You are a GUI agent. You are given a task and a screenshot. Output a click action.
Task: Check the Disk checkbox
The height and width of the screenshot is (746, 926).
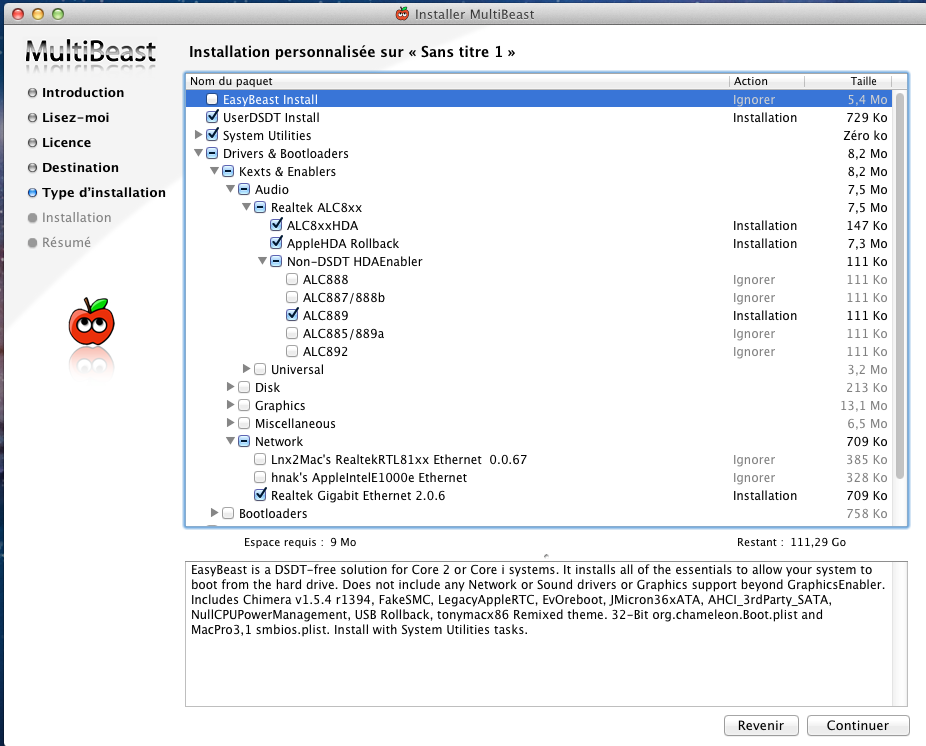(244, 387)
